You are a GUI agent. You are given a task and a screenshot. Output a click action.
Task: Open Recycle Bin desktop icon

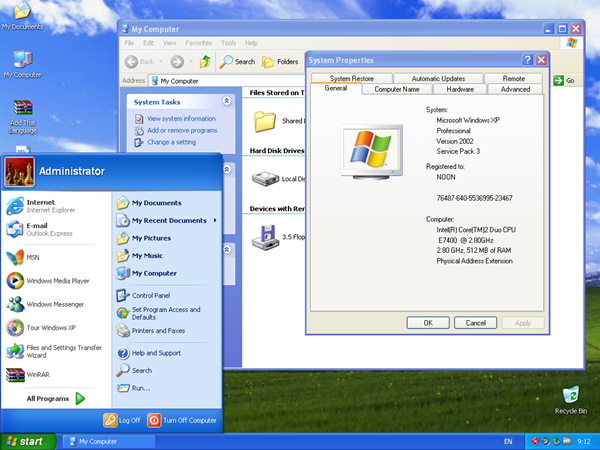pyautogui.click(x=571, y=400)
